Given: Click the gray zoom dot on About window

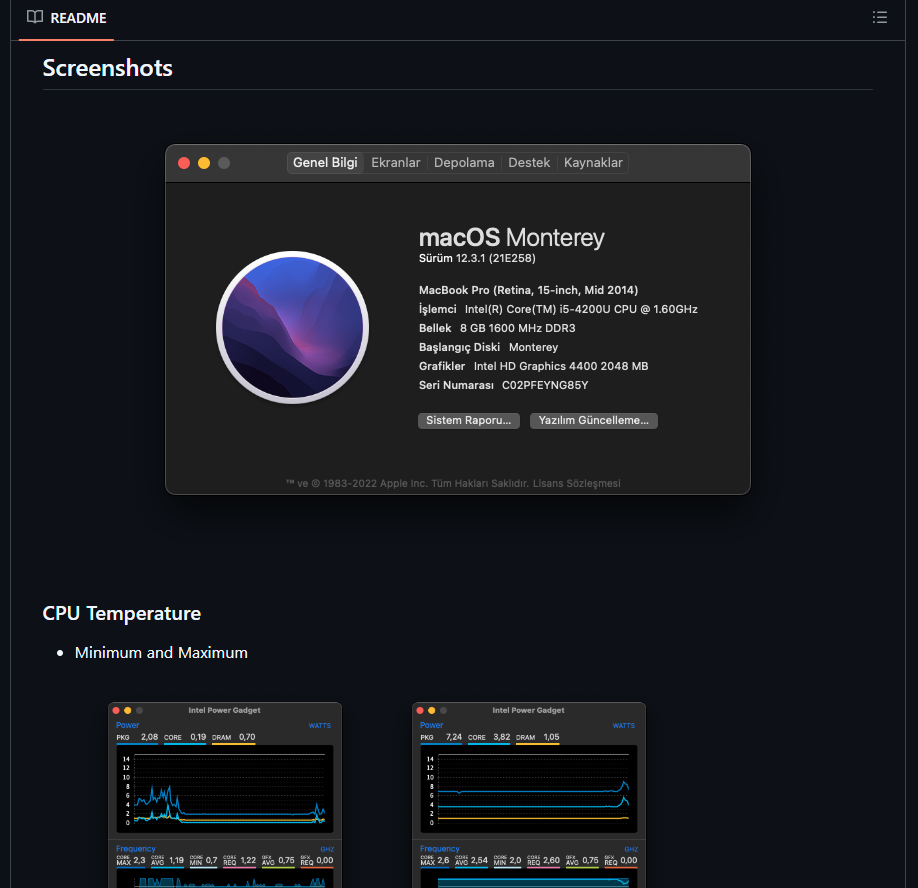Looking at the screenshot, I should [224, 163].
